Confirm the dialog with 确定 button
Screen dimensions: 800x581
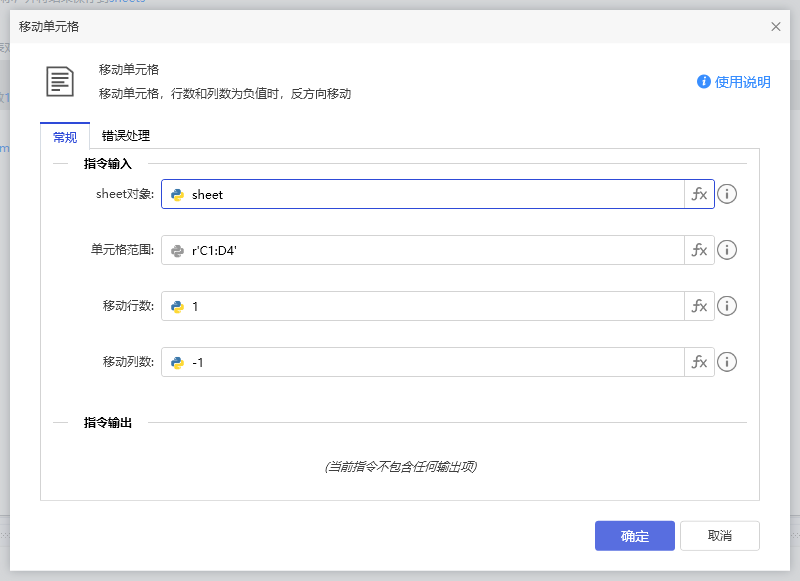(634, 535)
